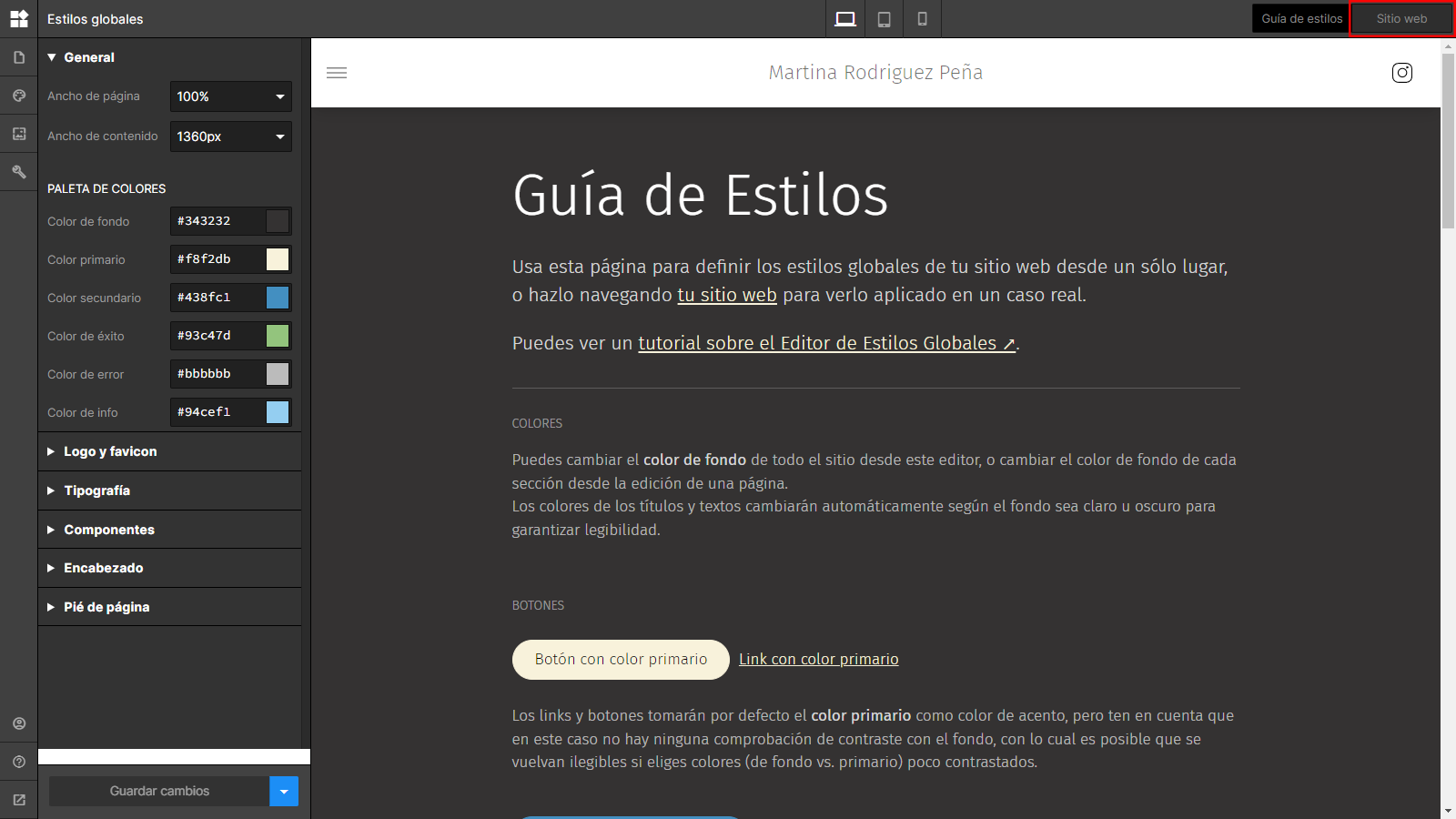Click the preview vertical scrollbar thumb
Screen dimensions: 1456x819
tap(1448, 141)
